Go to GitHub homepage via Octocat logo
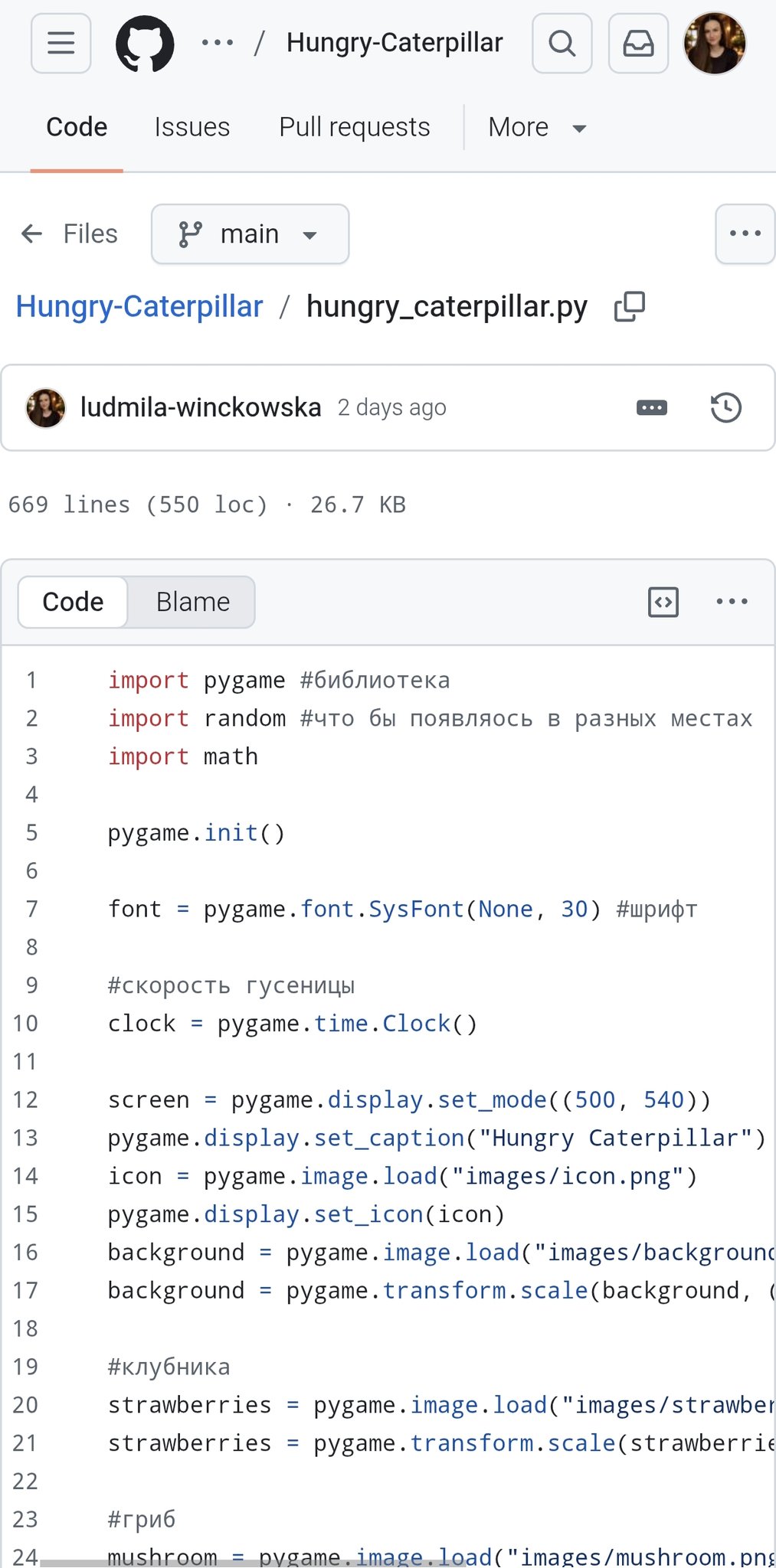This screenshot has width=776, height=1568. coord(145,44)
